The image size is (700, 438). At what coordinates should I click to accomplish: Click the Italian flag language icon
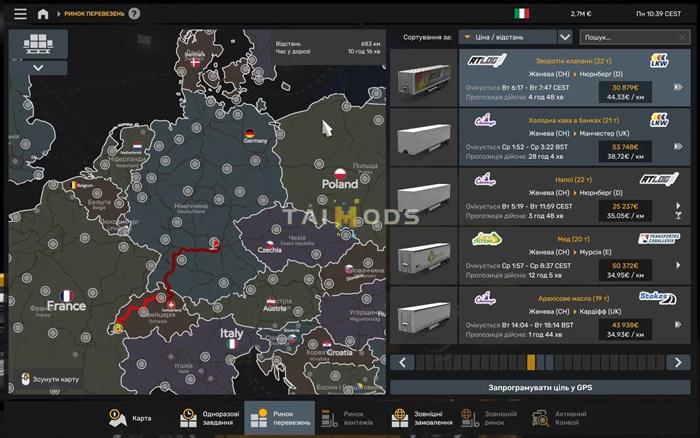click(x=521, y=13)
